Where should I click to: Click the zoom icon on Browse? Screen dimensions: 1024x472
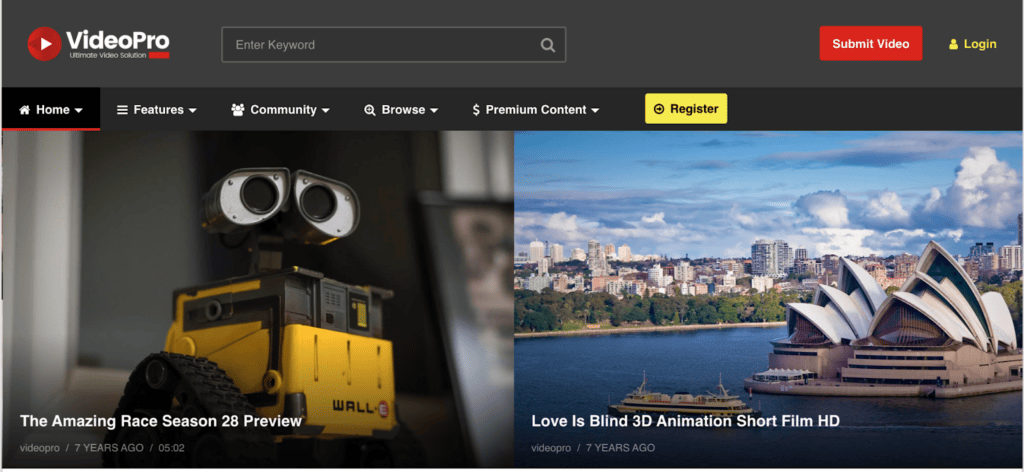(x=370, y=110)
